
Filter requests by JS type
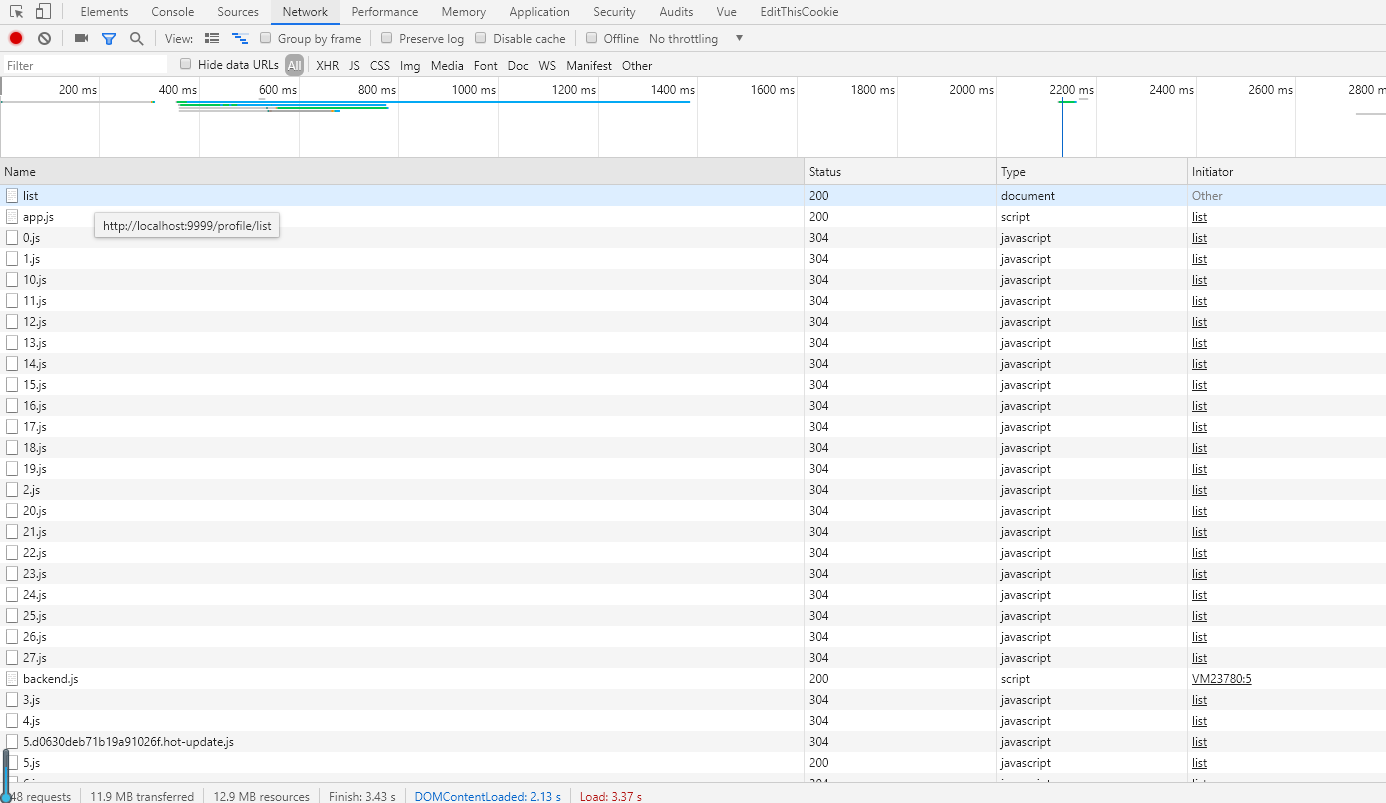(x=354, y=65)
